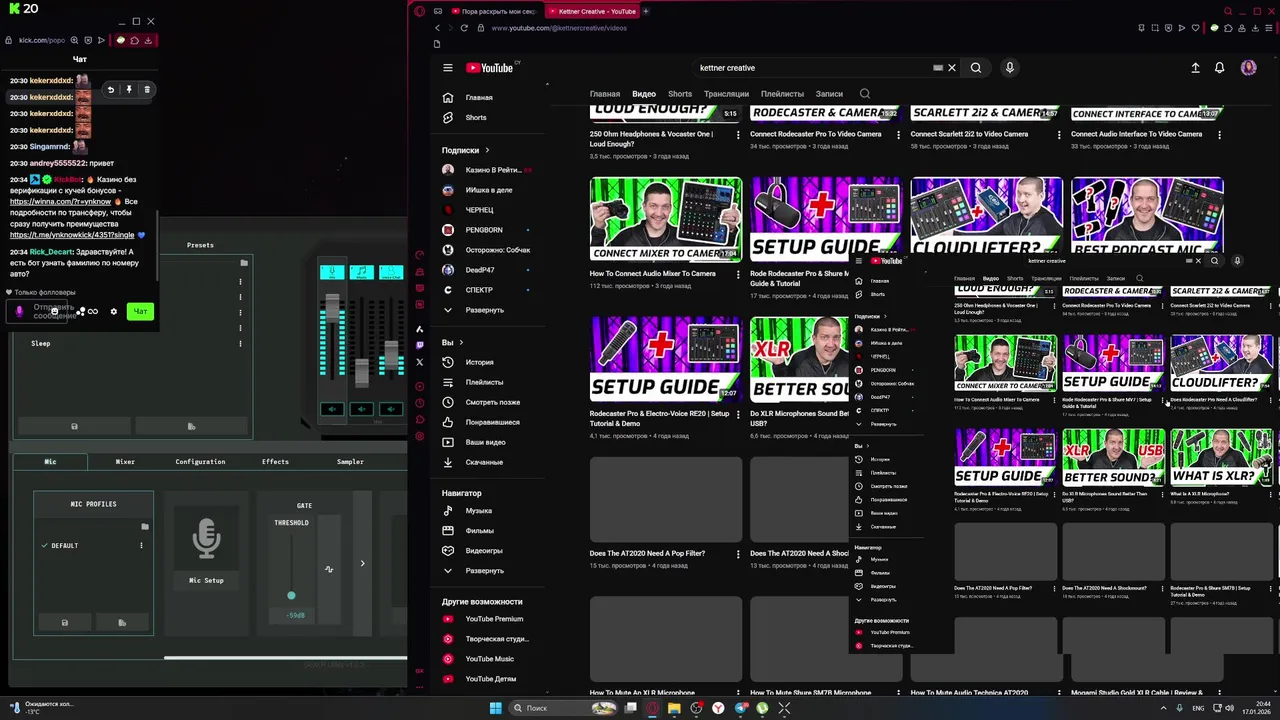The image size is (1280, 720).
Task: Go back in the Opera browser window
Action: click(437, 28)
